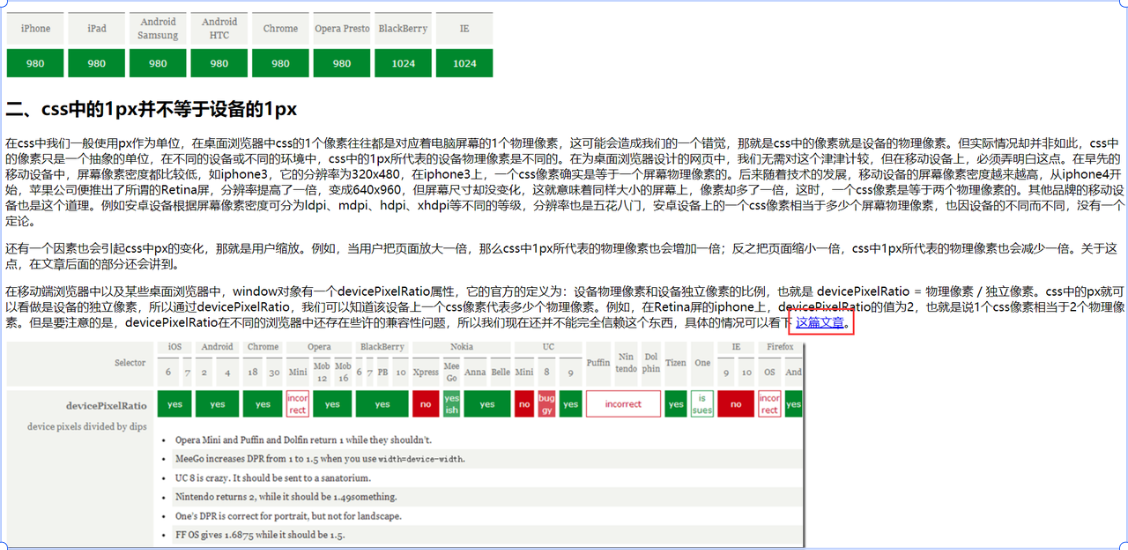Click the Anna sub-header under Nokia
1128x550 pixels.
click(x=475, y=372)
